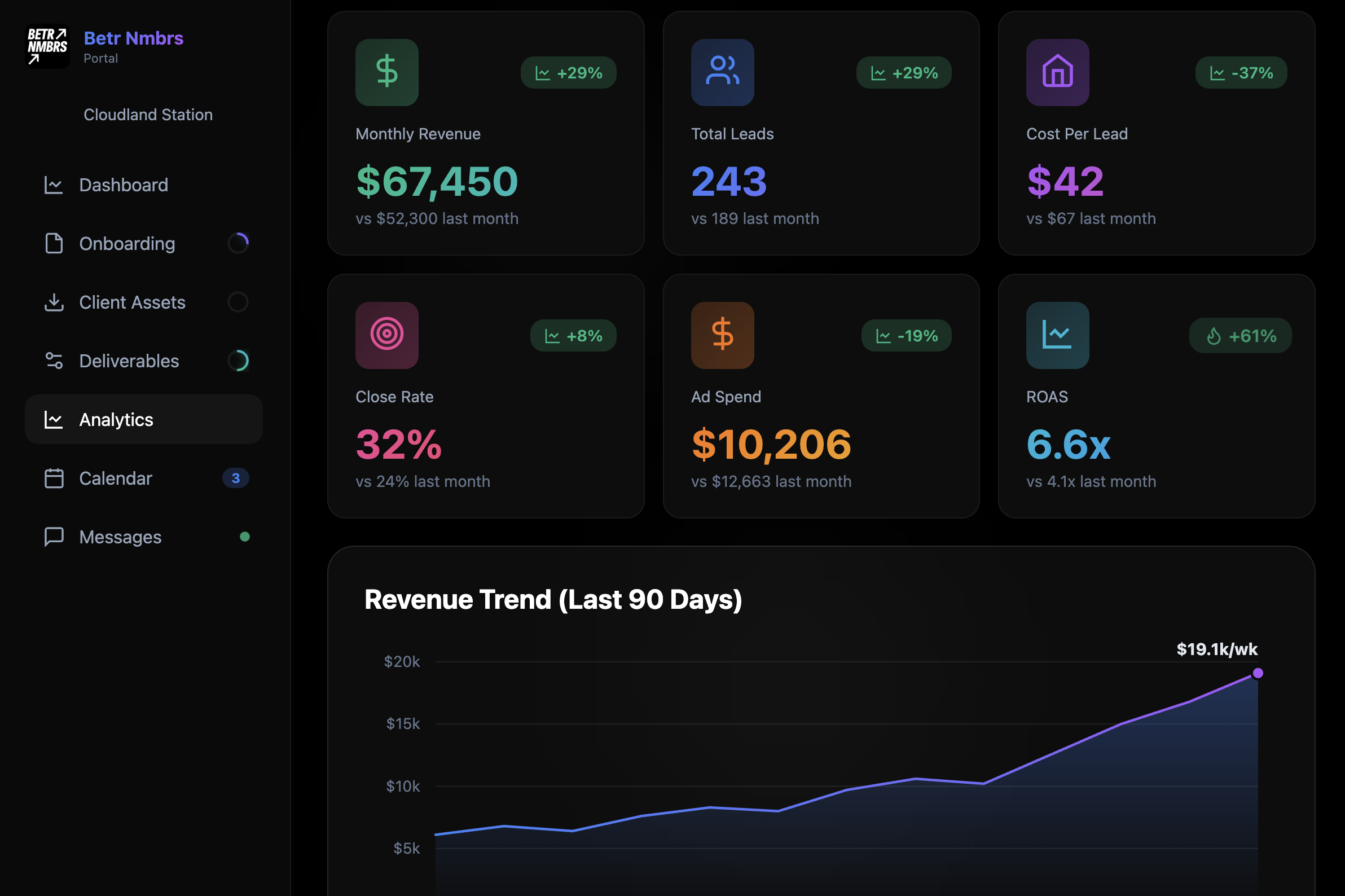Image resolution: width=1345 pixels, height=896 pixels.
Task: Select the Cloudland Station client name
Action: pyautogui.click(x=148, y=115)
